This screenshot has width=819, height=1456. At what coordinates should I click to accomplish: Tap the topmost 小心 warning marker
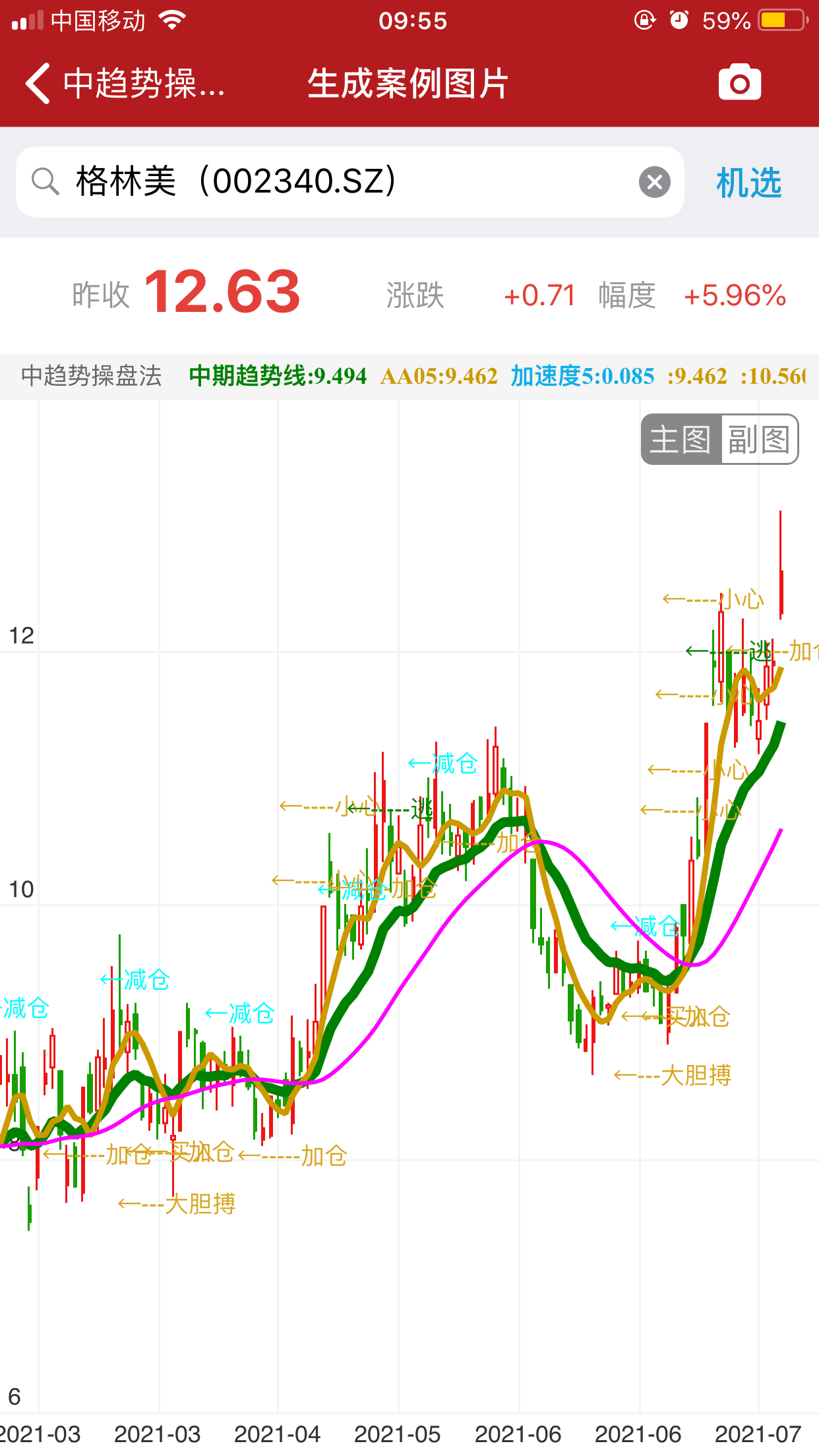pyautogui.click(x=741, y=599)
